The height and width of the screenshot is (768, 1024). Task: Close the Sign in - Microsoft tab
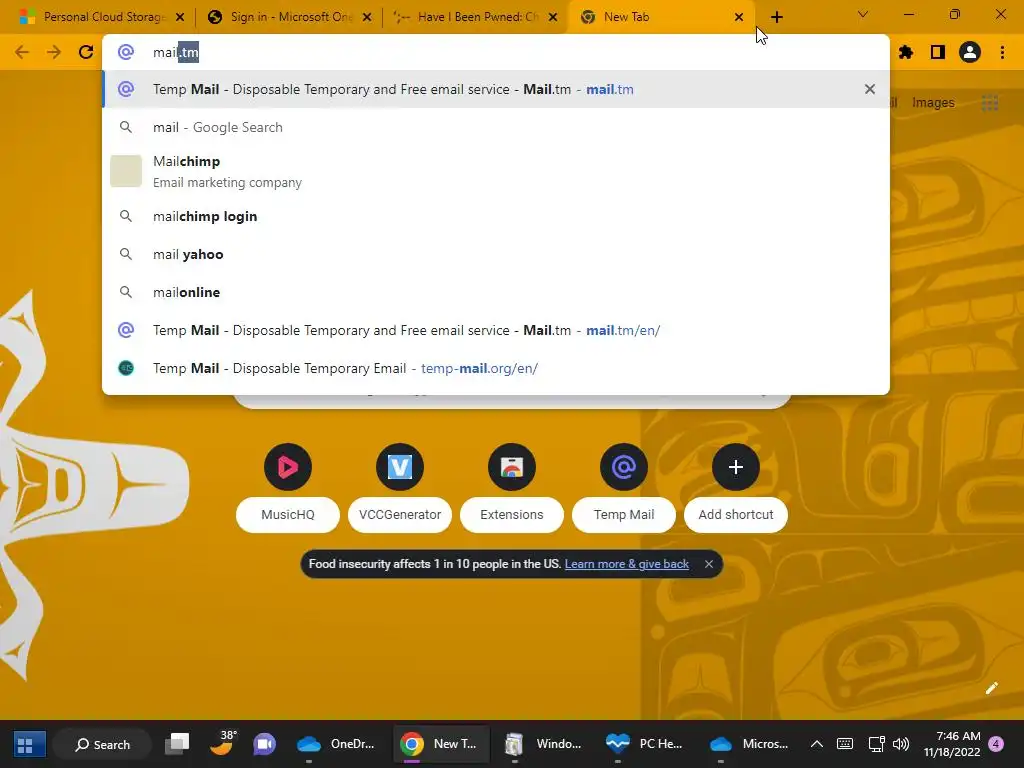coord(367,17)
